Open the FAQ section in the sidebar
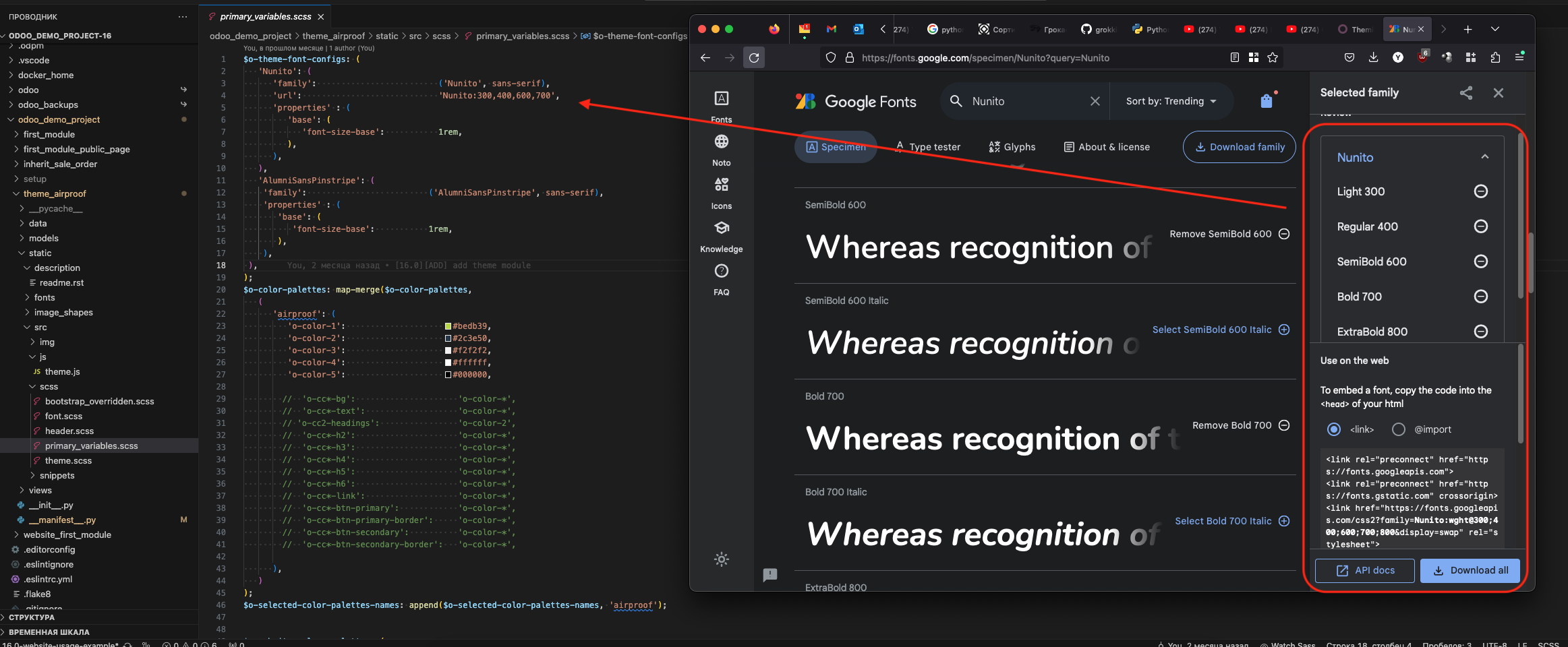Viewport: 1568px width, 647px height. [721, 279]
